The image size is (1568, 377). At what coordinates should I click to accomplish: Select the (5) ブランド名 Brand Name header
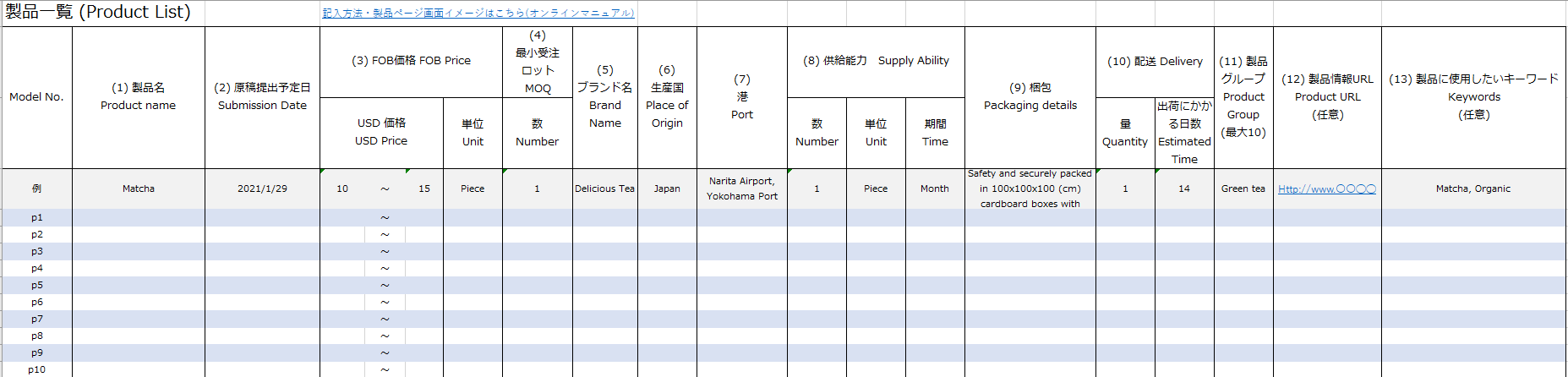coord(605,97)
